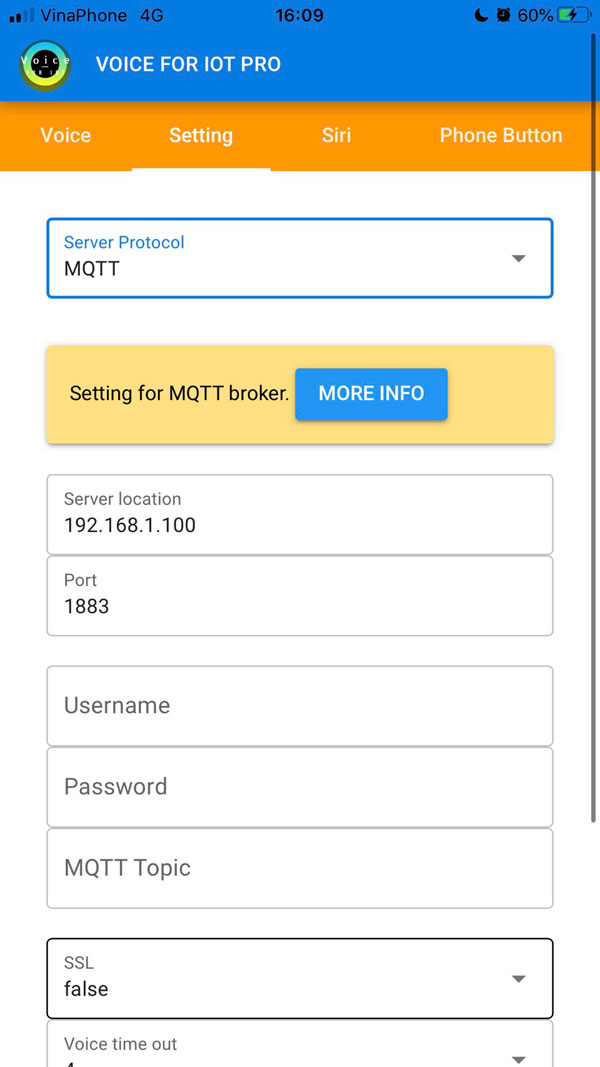This screenshot has width=600, height=1067.
Task: Tap the Do Not Disturb moon icon
Action: coord(481,16)
